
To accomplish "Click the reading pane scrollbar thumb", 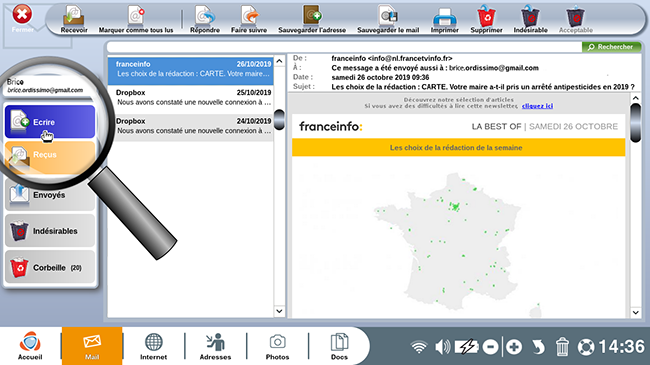I will coord(635,123).
